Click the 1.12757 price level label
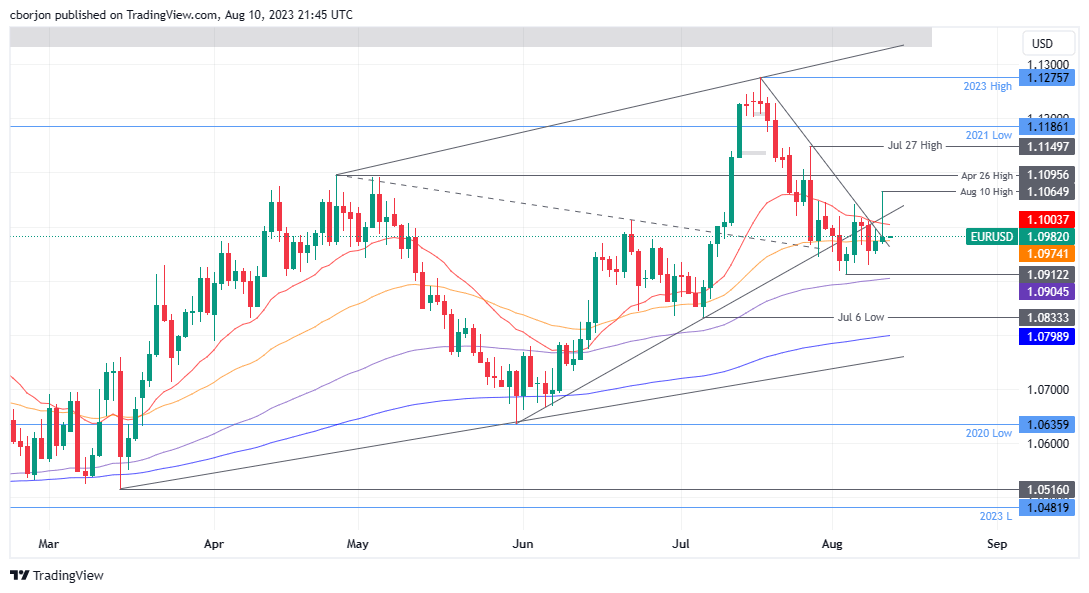The image size is (1089, 593). 1046,78
